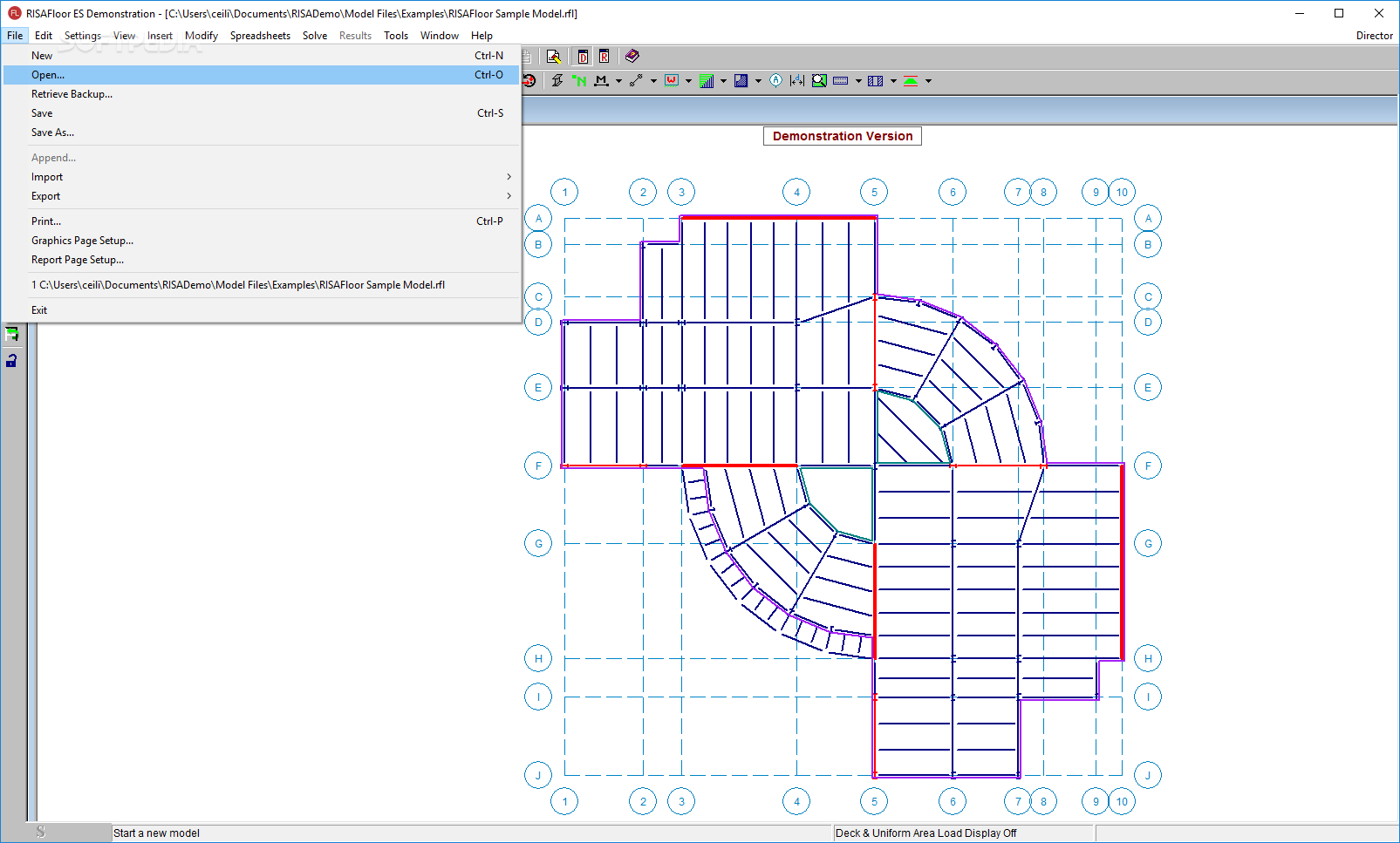Click the red W load display icon
This screenshot has width=1400, height=843.
[x=671, y=80]
